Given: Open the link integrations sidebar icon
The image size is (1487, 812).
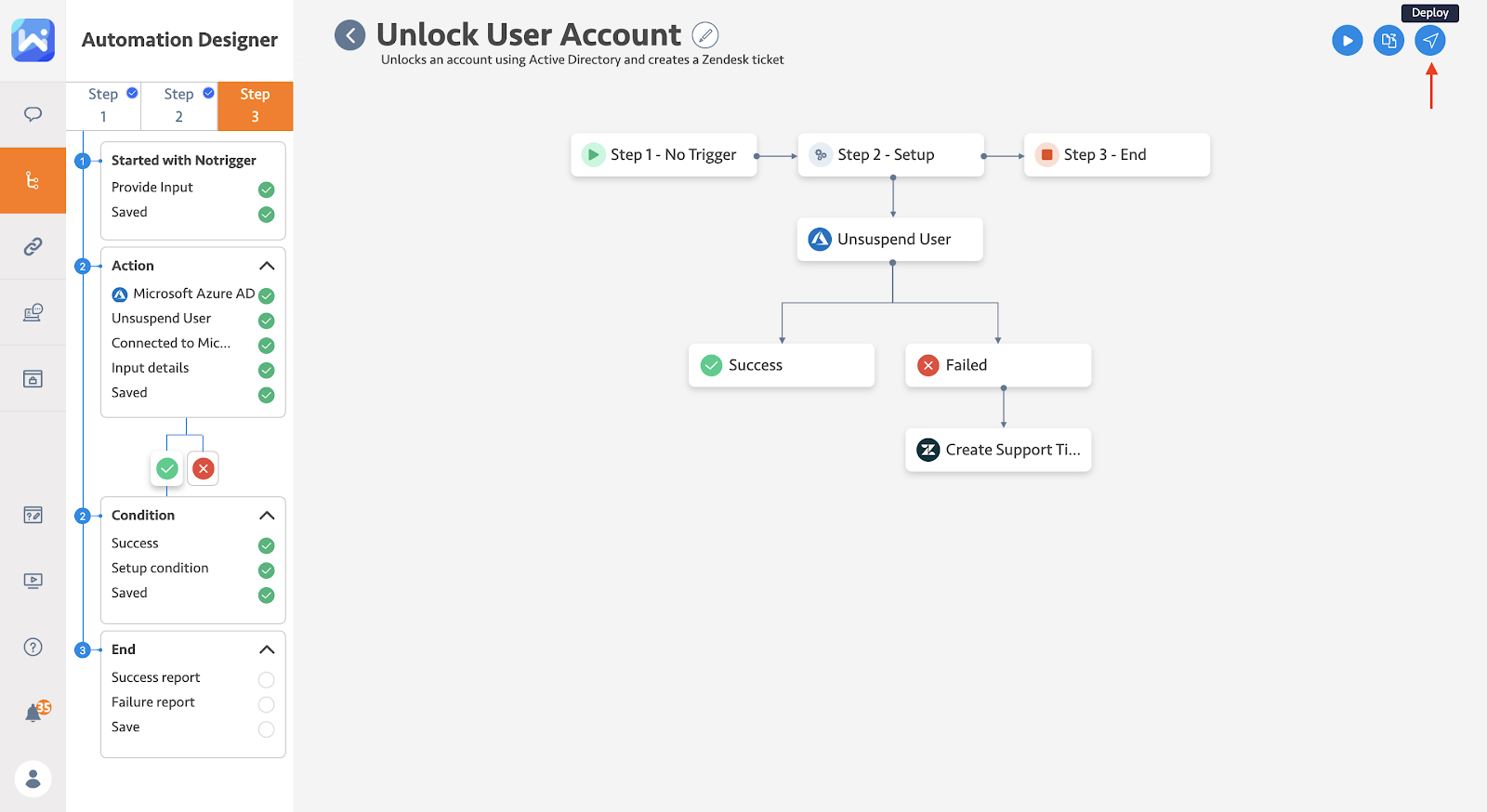Looking at the screenshot, I should tap(33, 246).
